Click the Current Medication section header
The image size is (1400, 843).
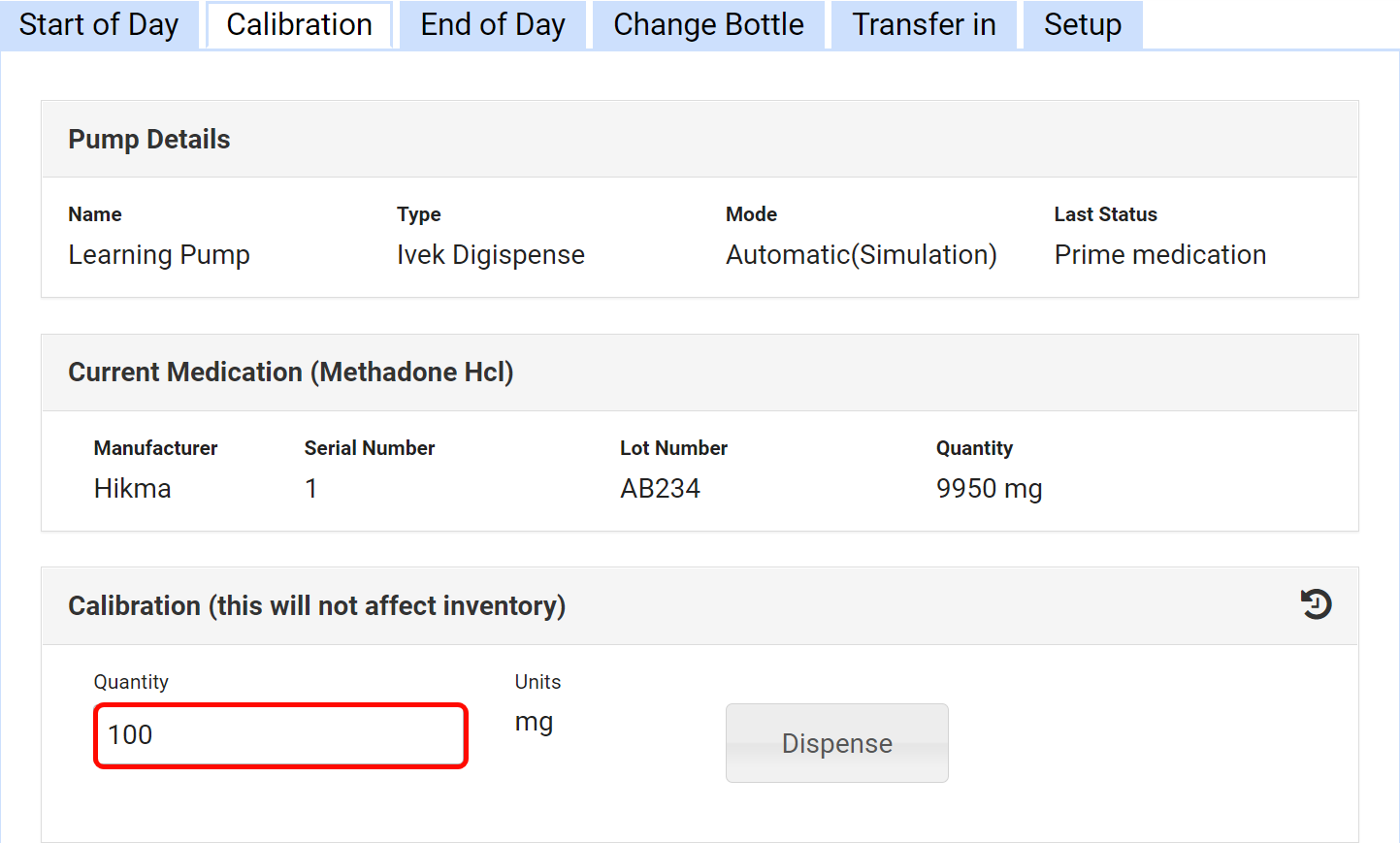(290, 373)
